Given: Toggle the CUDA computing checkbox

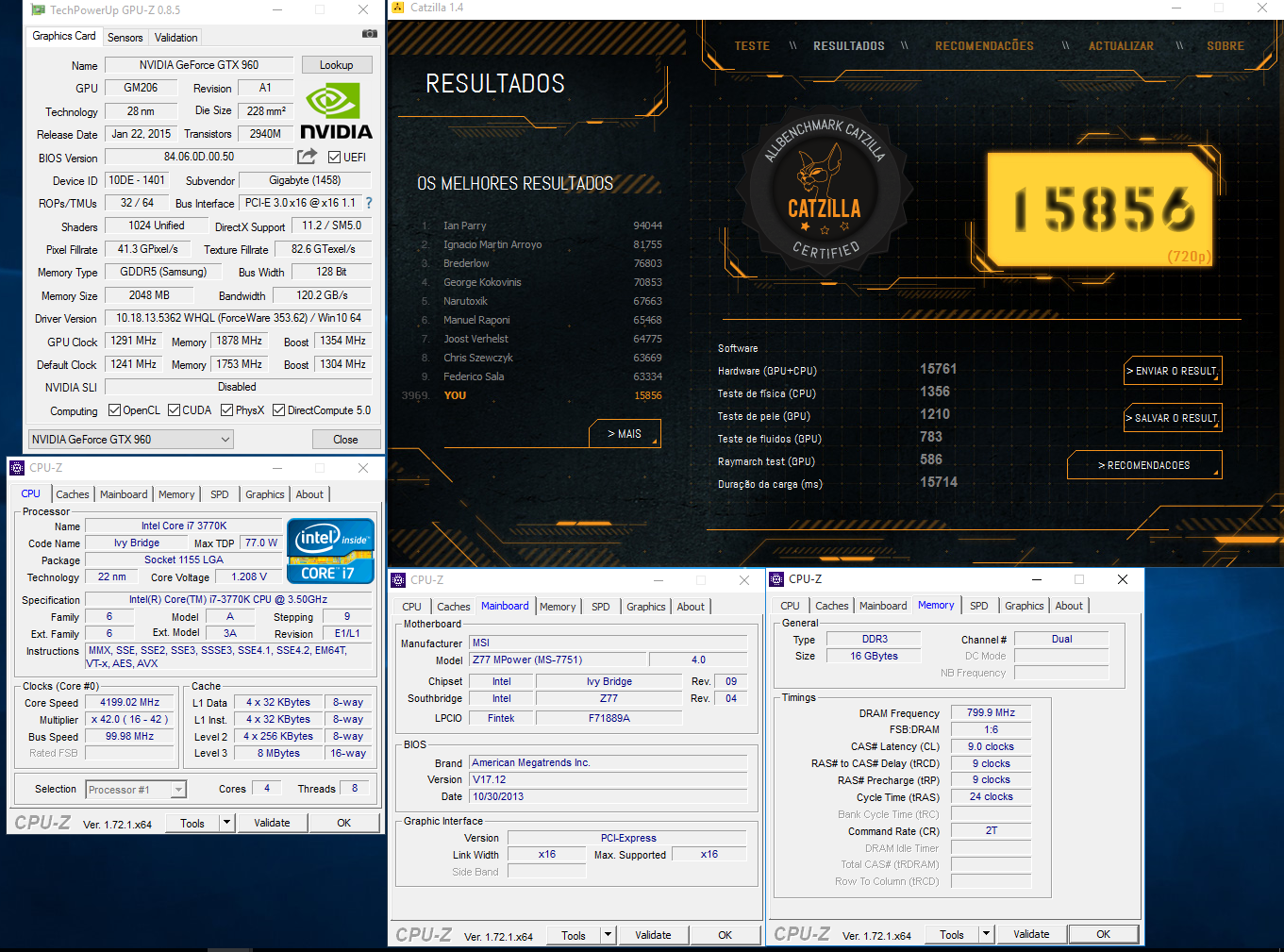Looking at the screenshot, I should [x=174, y=410].
